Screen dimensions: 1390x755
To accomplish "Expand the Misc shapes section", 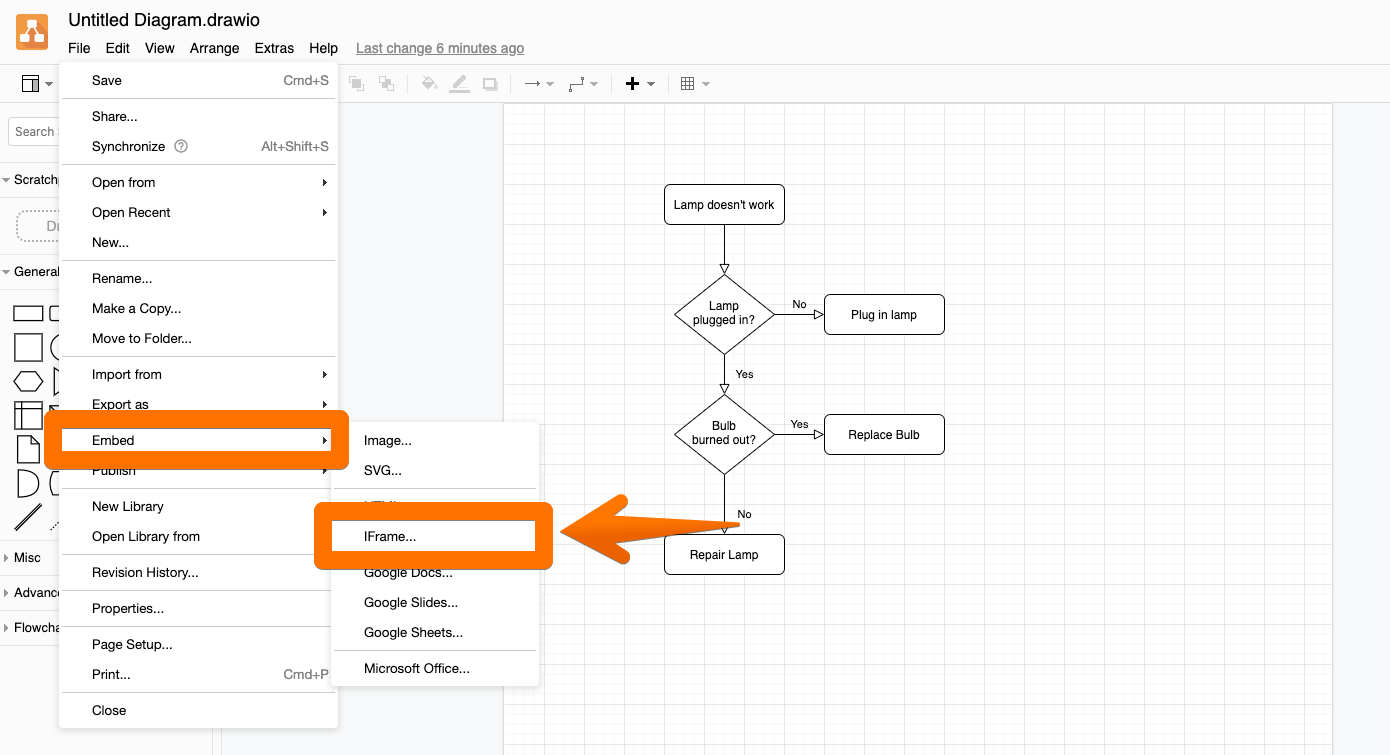I will pos(28,558).
